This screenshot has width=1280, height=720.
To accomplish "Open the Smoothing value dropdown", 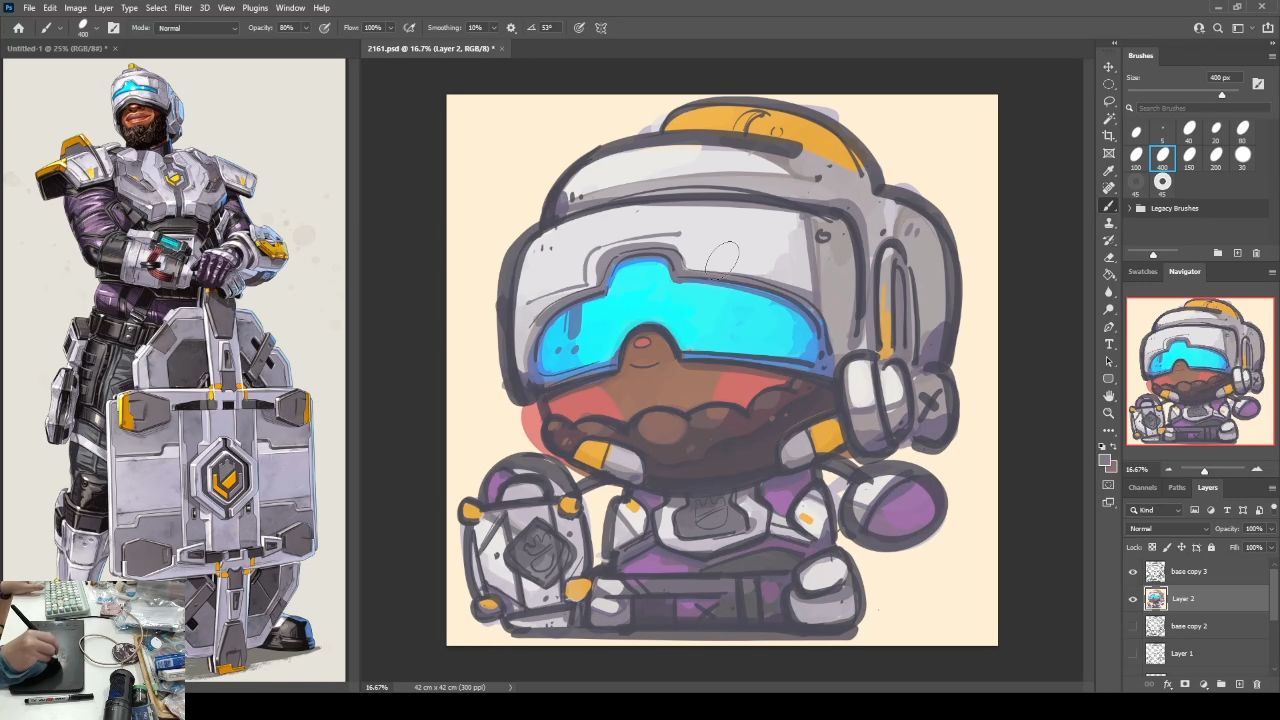I will pyautogui.click(x=493, y=28).
